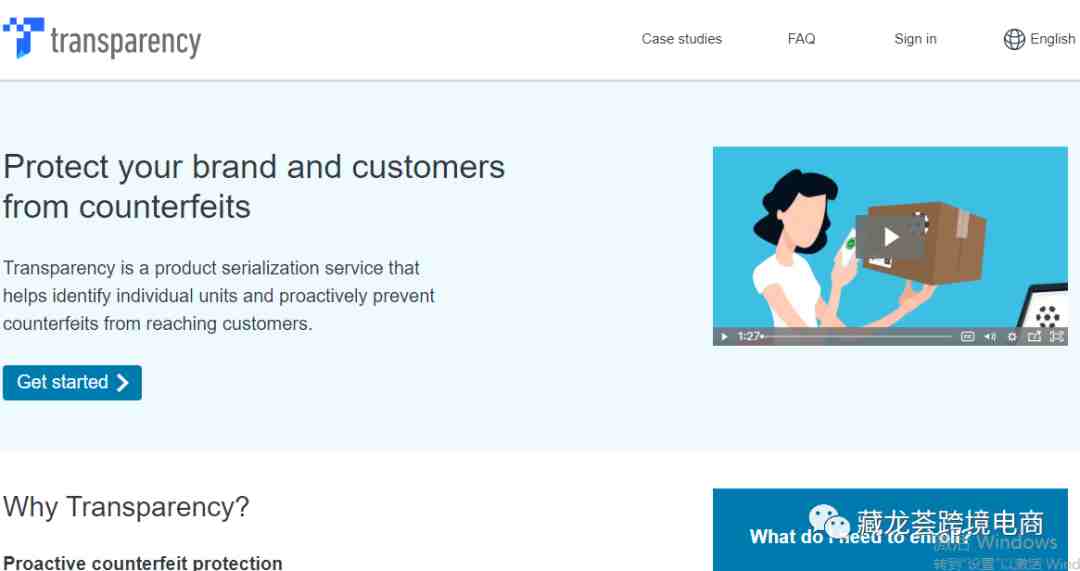This screenshot has width=1080, height=571.
Task: Click the transparency wordmark text
Action: coord(126,42)
